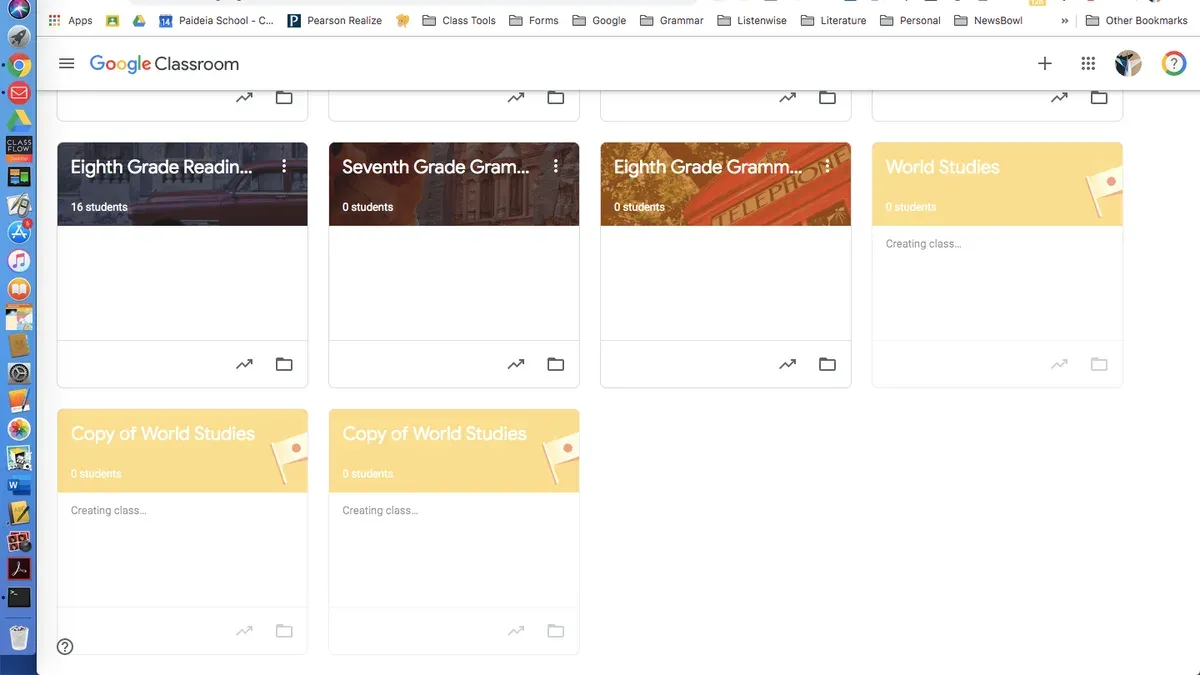Open the Other Bookmarks folder
Image resolution: width=1200 pixels, height=675 pixels.
pos(1136,20)
